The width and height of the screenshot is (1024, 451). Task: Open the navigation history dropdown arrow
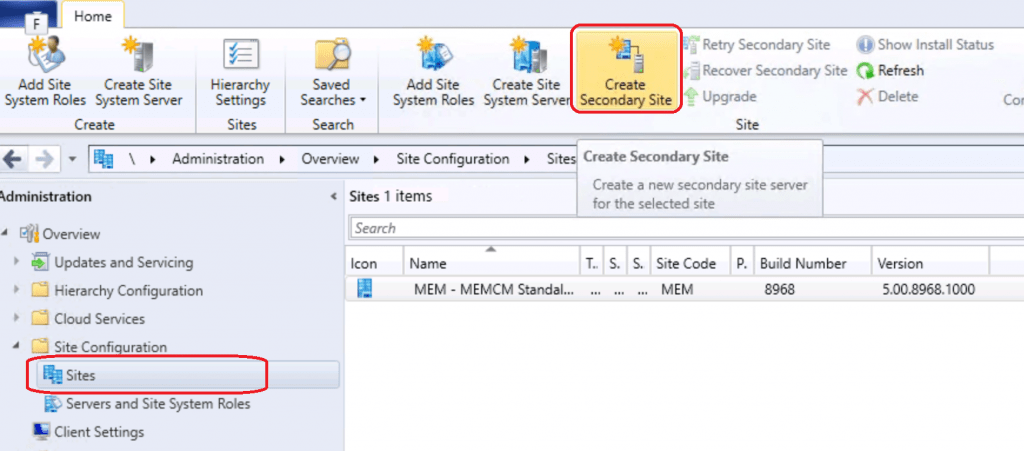(x=72, y=159)
